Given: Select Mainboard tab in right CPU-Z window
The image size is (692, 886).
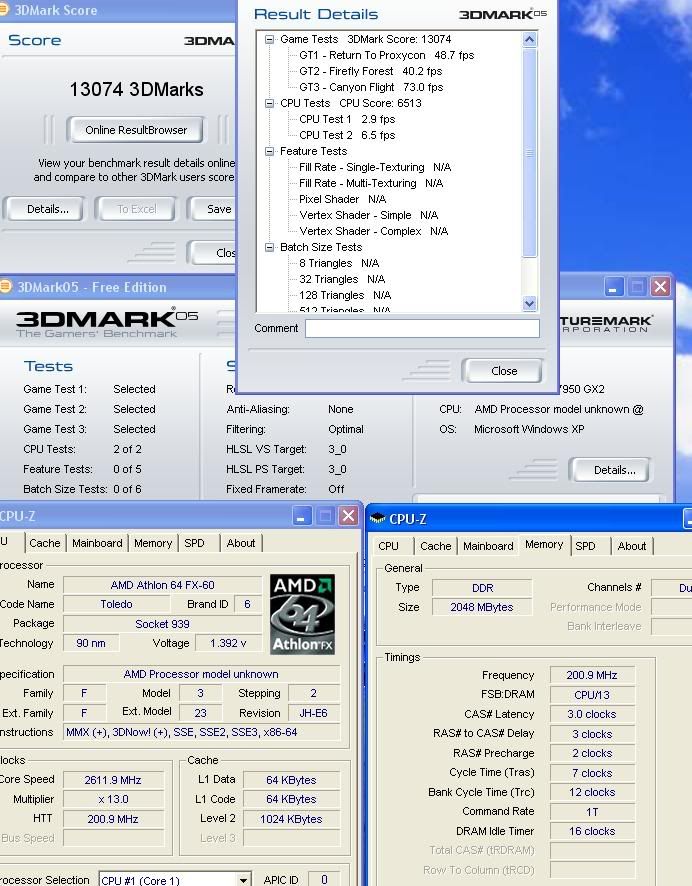Looking at the screenshot, I should tap(488, 546).
